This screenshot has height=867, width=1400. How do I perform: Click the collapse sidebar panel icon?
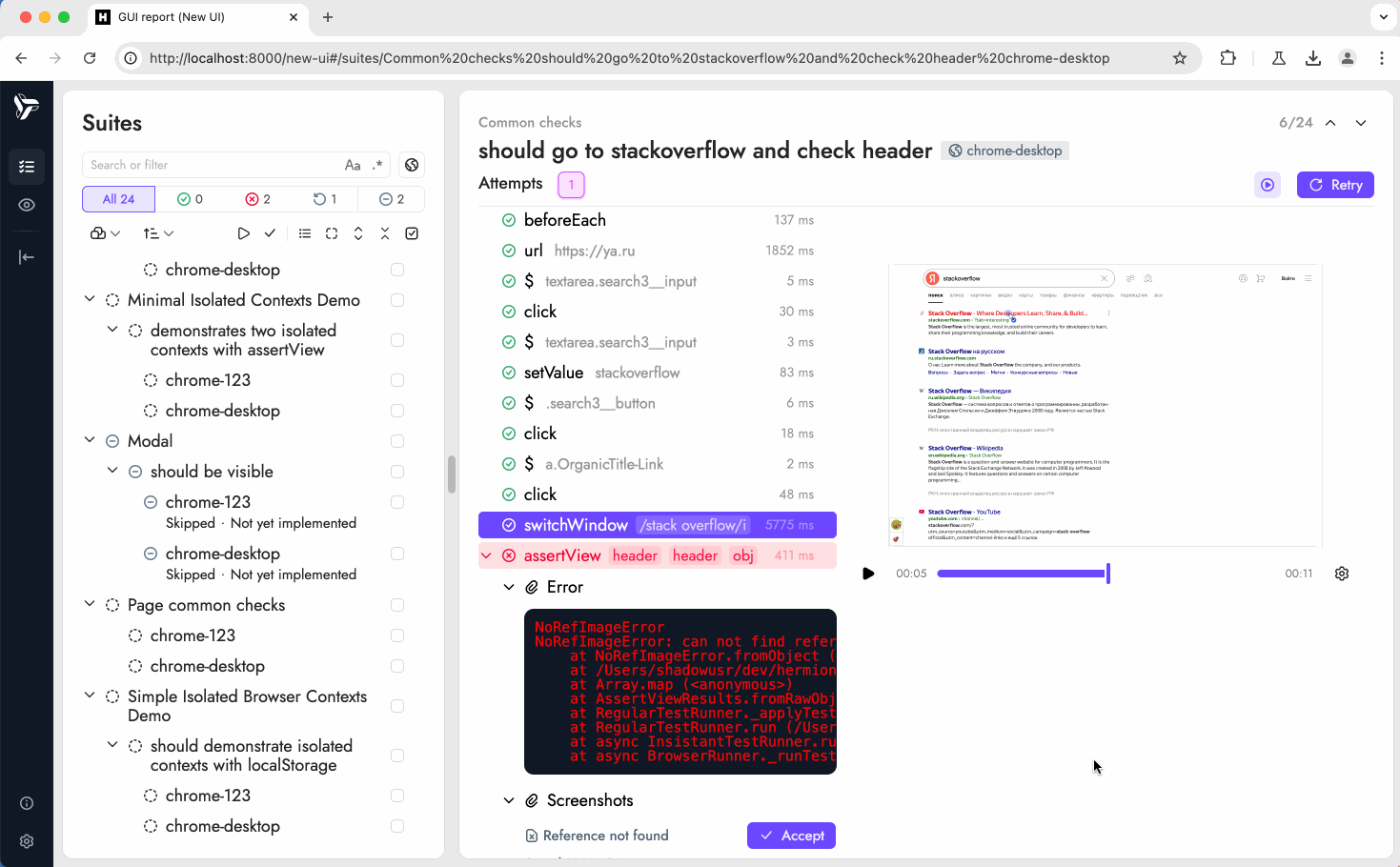pyautogui.click(x=27, y=257)
